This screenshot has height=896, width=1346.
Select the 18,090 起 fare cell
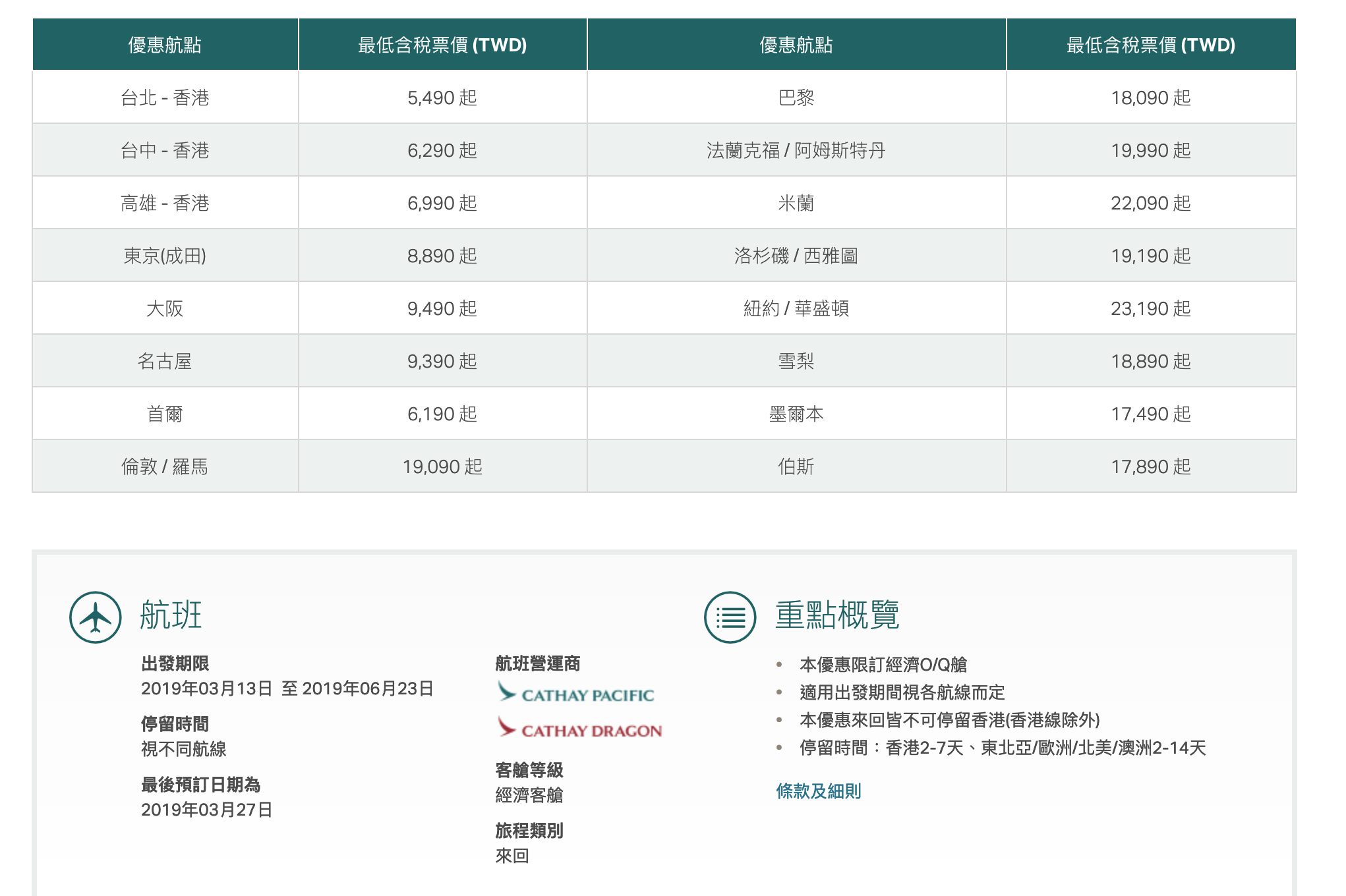1151,98
